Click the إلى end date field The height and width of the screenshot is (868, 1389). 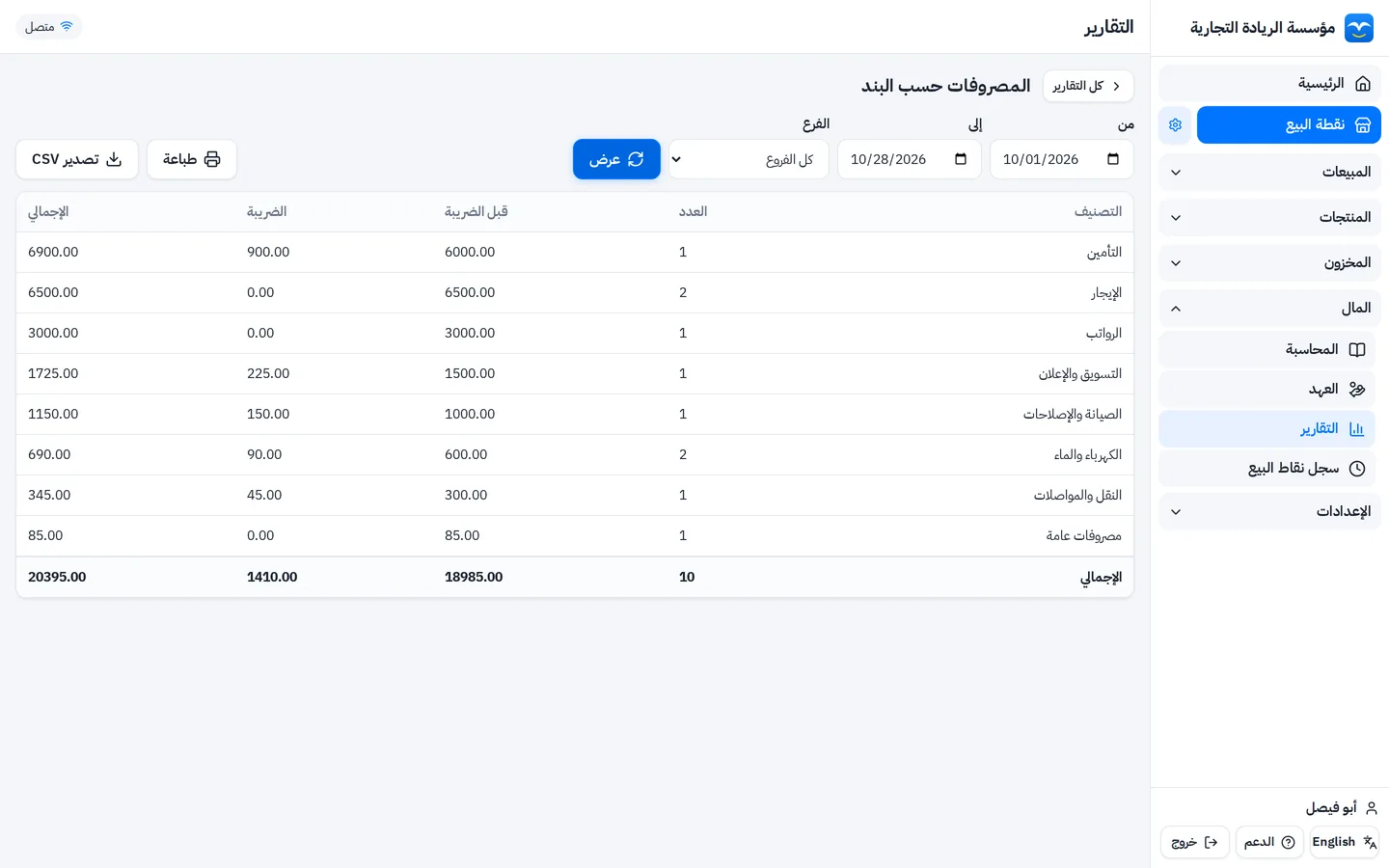[x=909, y=159]
